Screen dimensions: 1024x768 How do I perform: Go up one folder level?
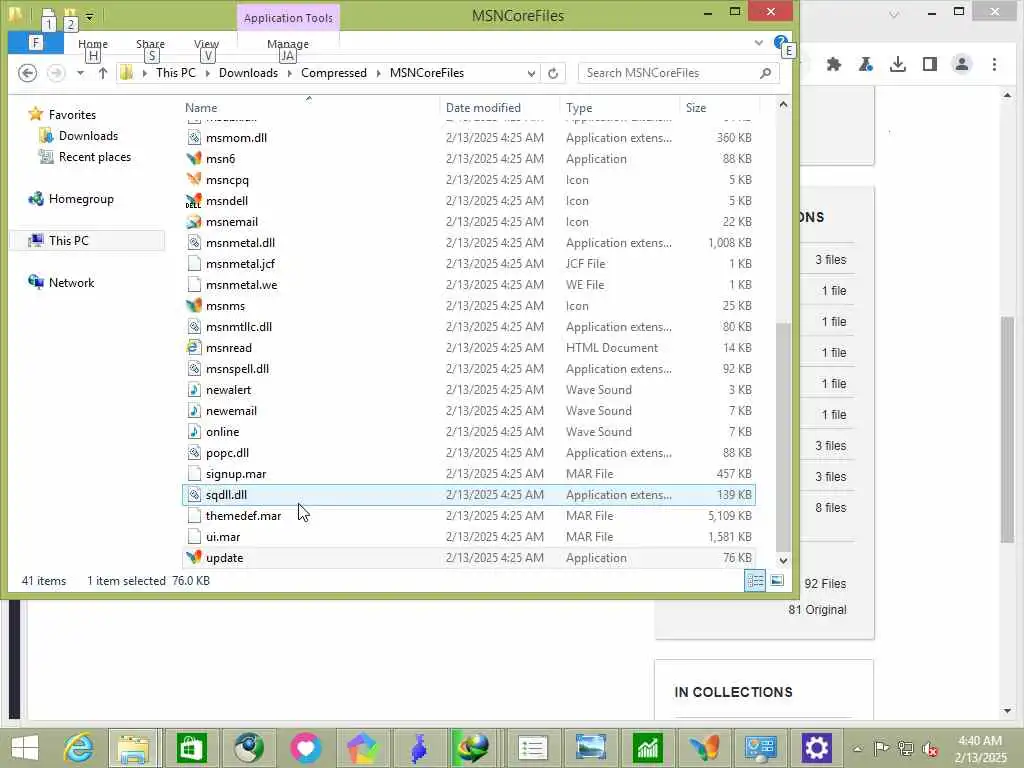[103, 73]
